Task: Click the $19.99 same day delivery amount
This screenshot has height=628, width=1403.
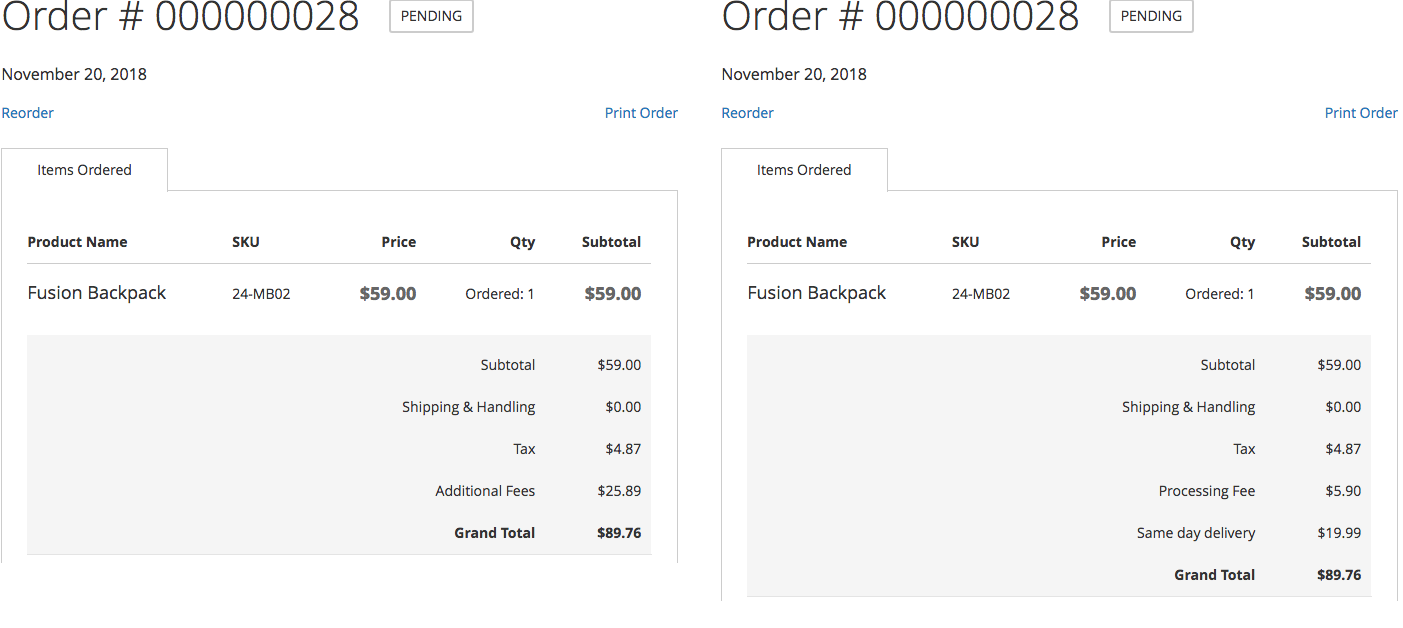Action: pyautogui.click(x=1339, y=533)
